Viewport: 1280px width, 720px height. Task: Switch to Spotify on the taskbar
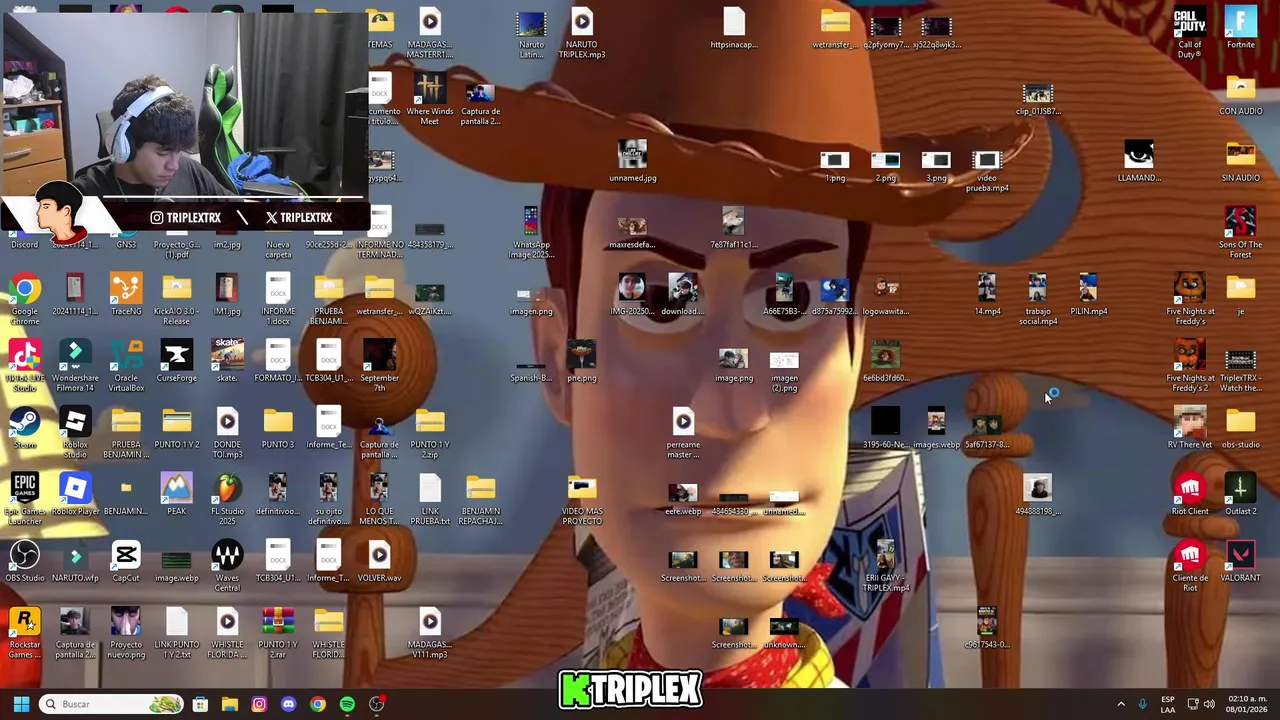point(347,704)
